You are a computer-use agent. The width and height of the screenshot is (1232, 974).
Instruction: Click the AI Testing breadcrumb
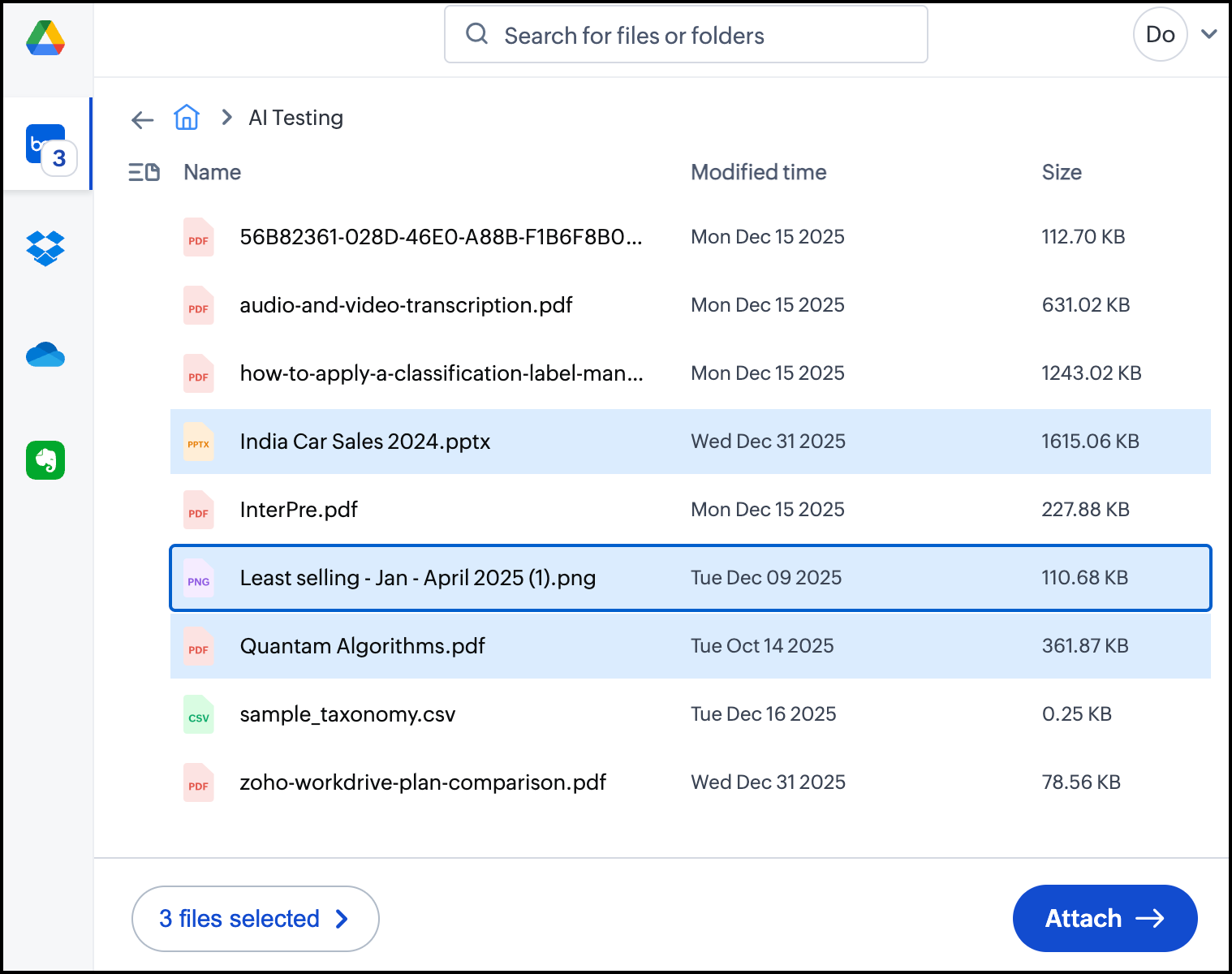point(295,118)
